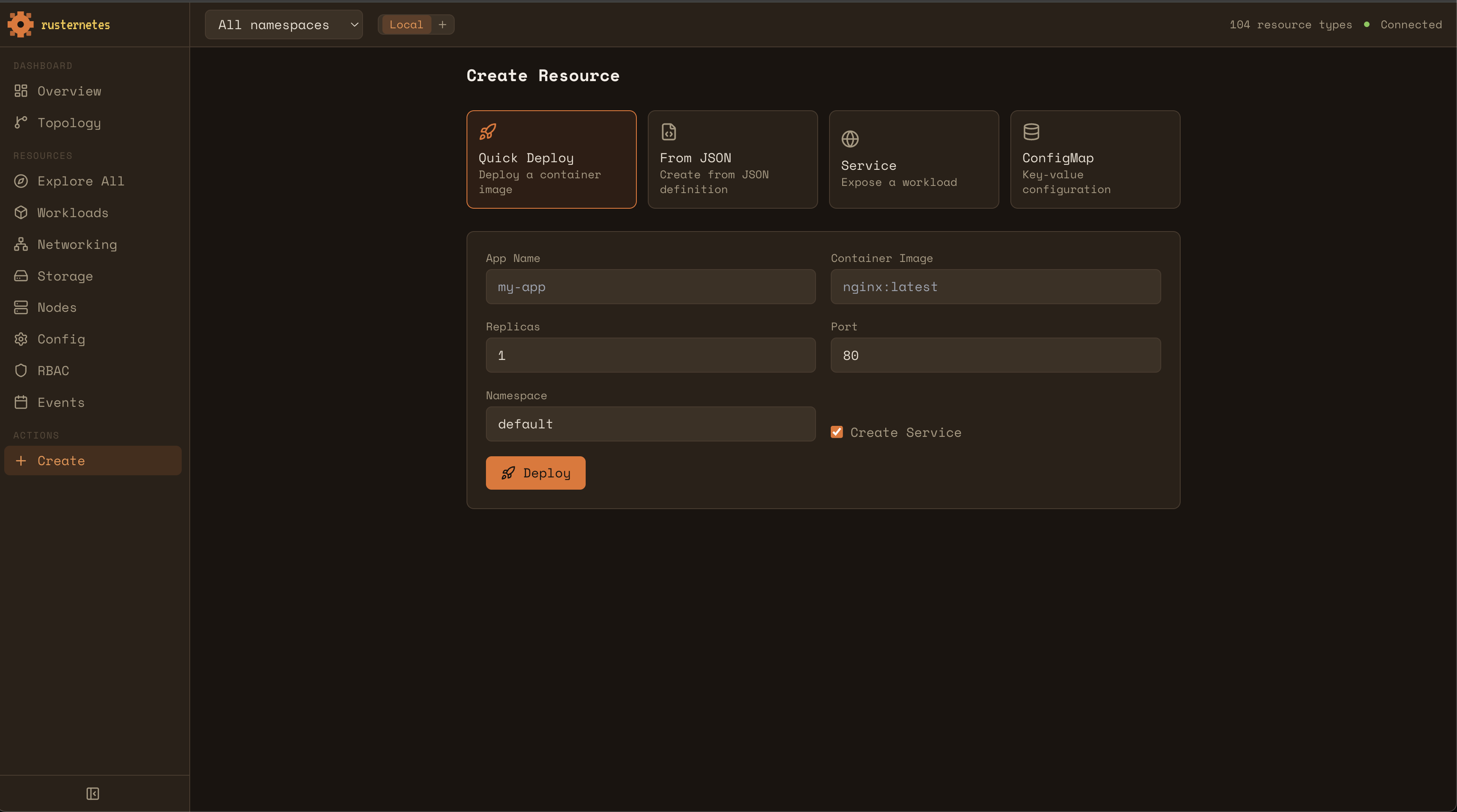Image resolution: width=1457 pixels, height=812 pixels.
Task: Click plus icon to add cluster
Action: click(x=442, y=25)
